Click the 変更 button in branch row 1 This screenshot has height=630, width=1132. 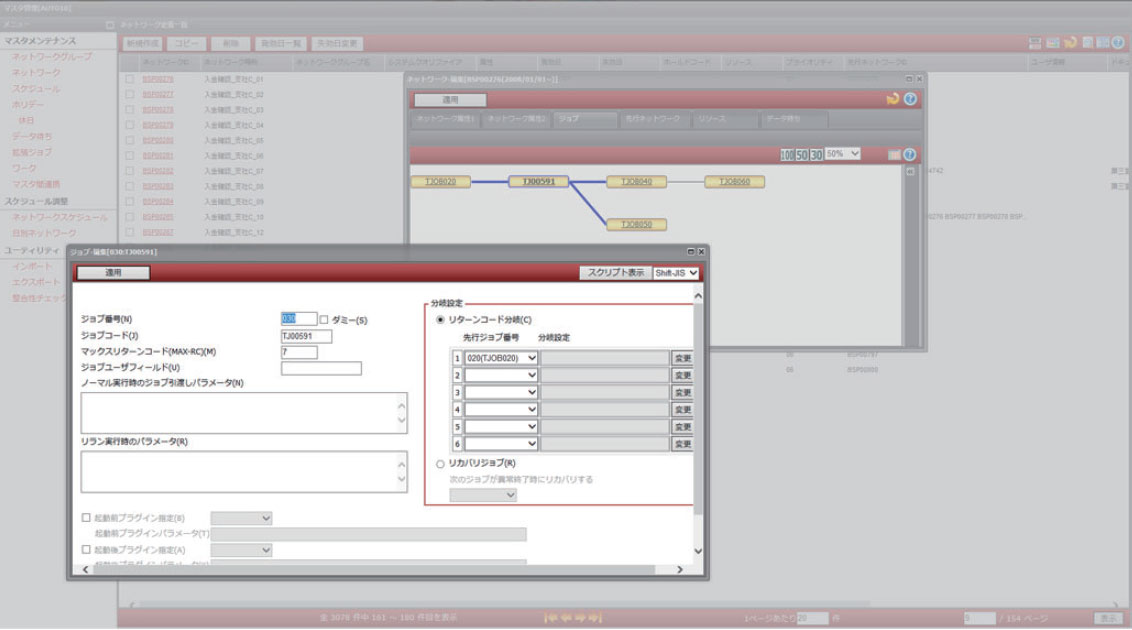coord(682,358)
